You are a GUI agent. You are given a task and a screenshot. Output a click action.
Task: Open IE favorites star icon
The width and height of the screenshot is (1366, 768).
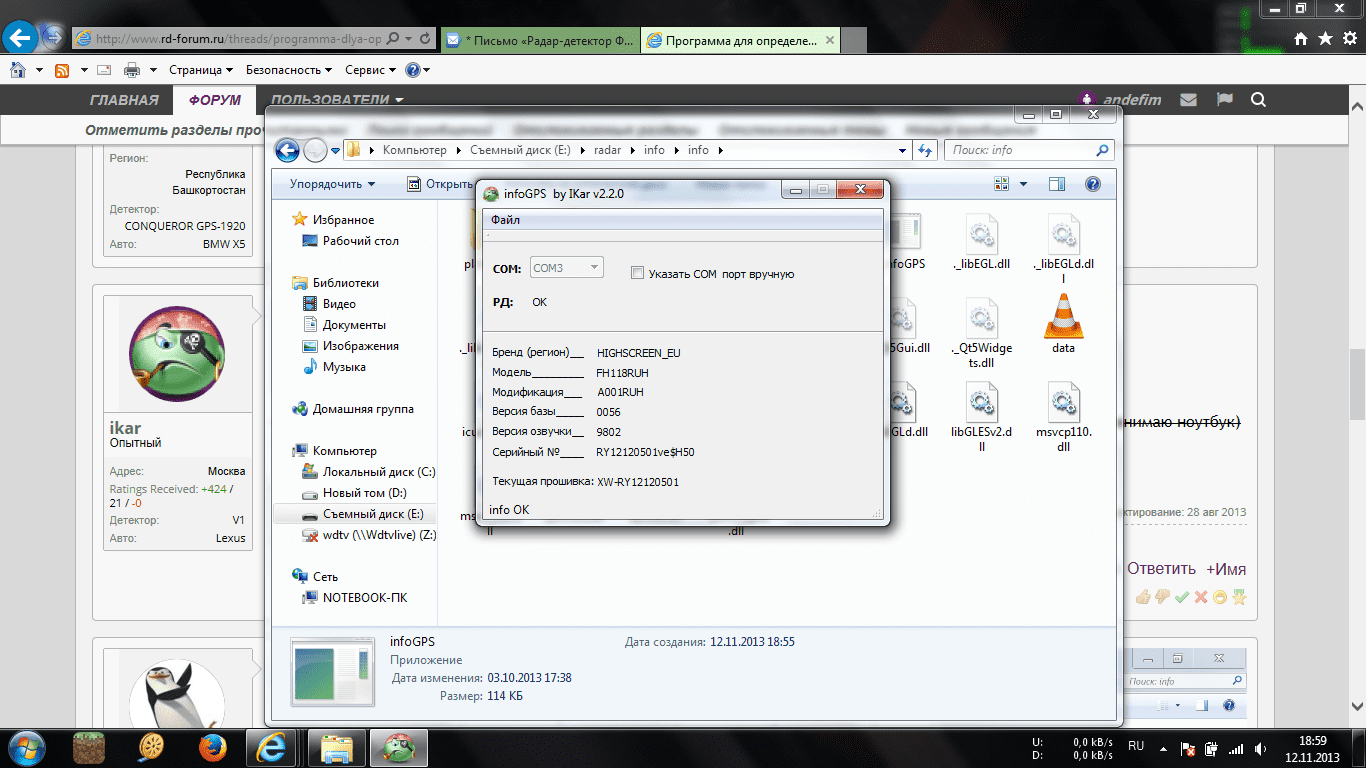point(1325,39)
